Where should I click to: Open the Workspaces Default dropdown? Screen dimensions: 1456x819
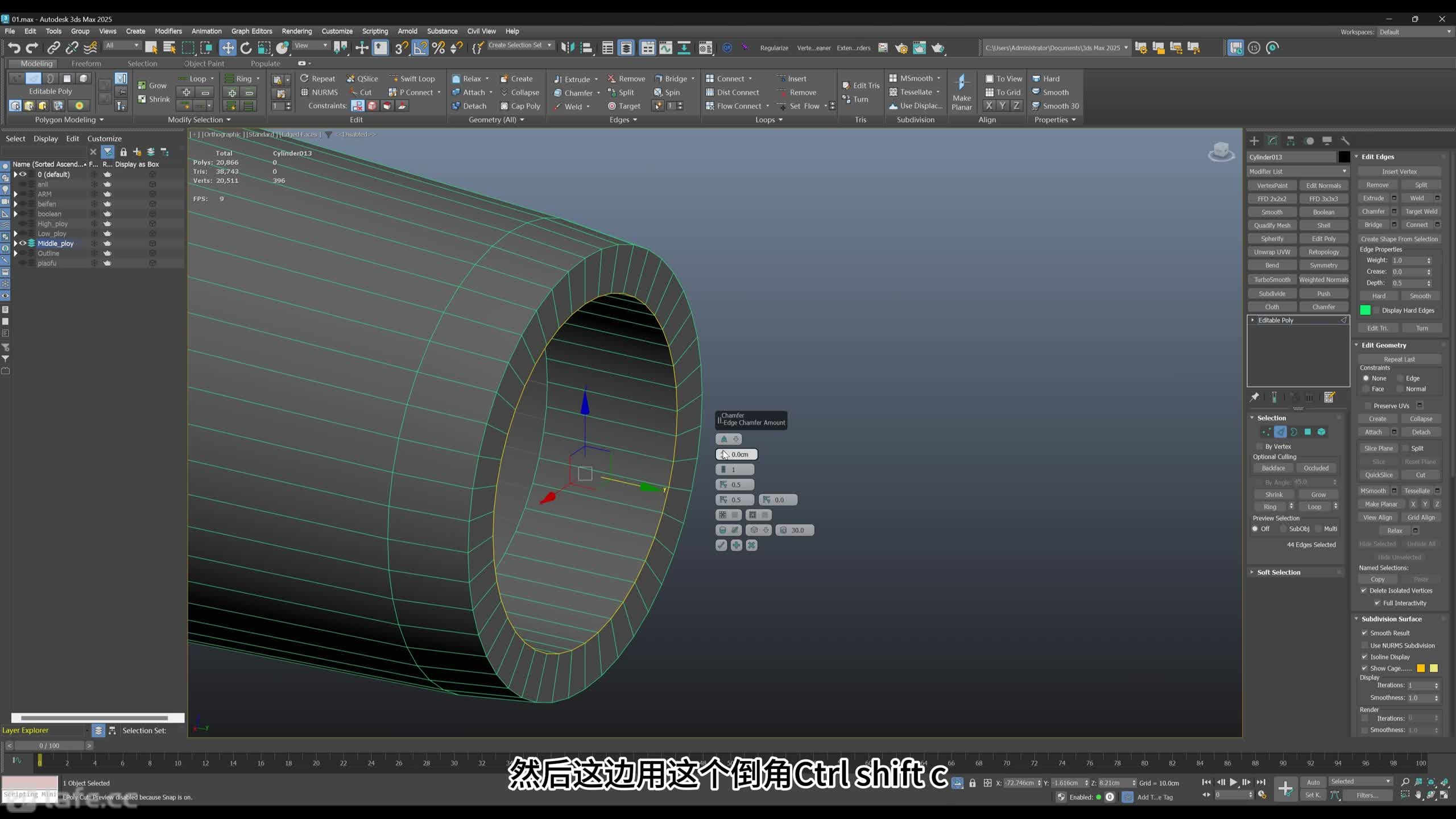[x=1414, y=32]
